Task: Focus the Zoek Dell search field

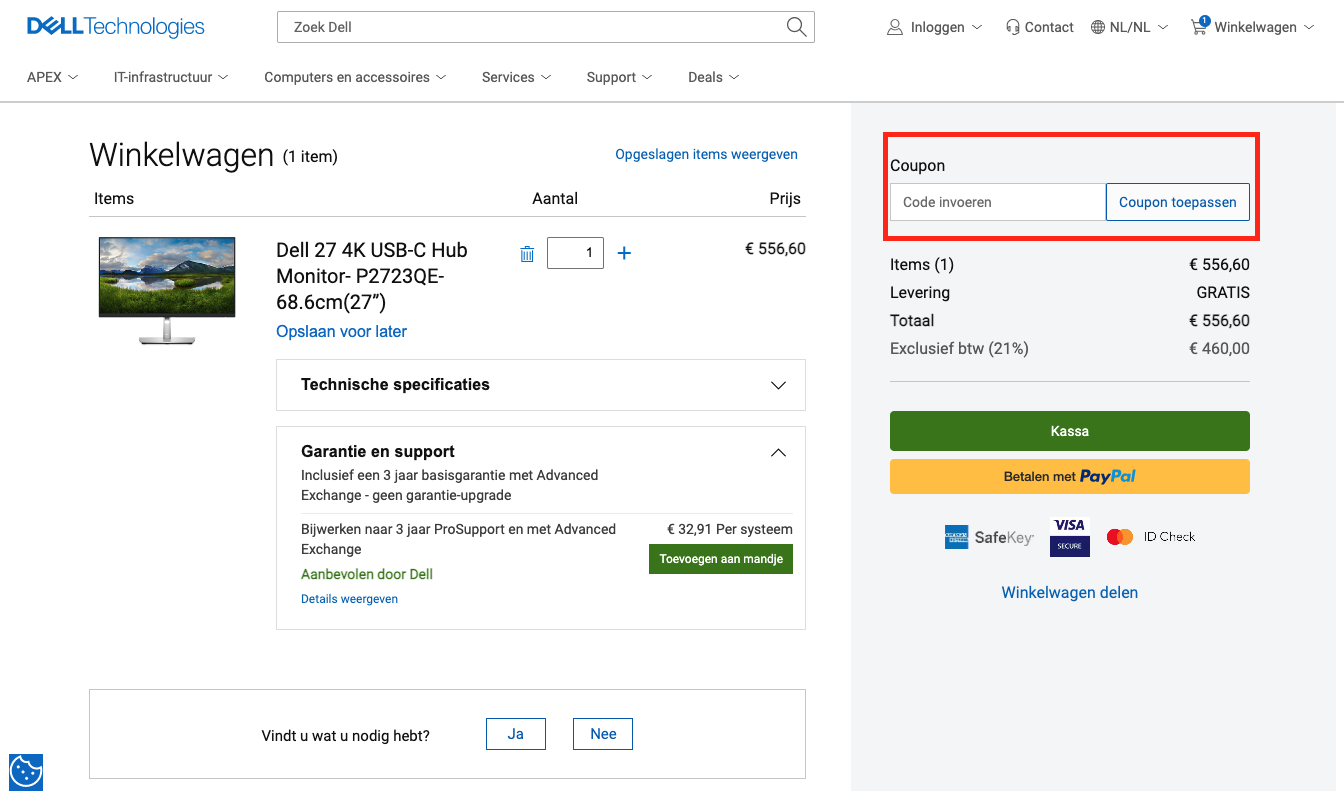Action: (x=530, y=27)
